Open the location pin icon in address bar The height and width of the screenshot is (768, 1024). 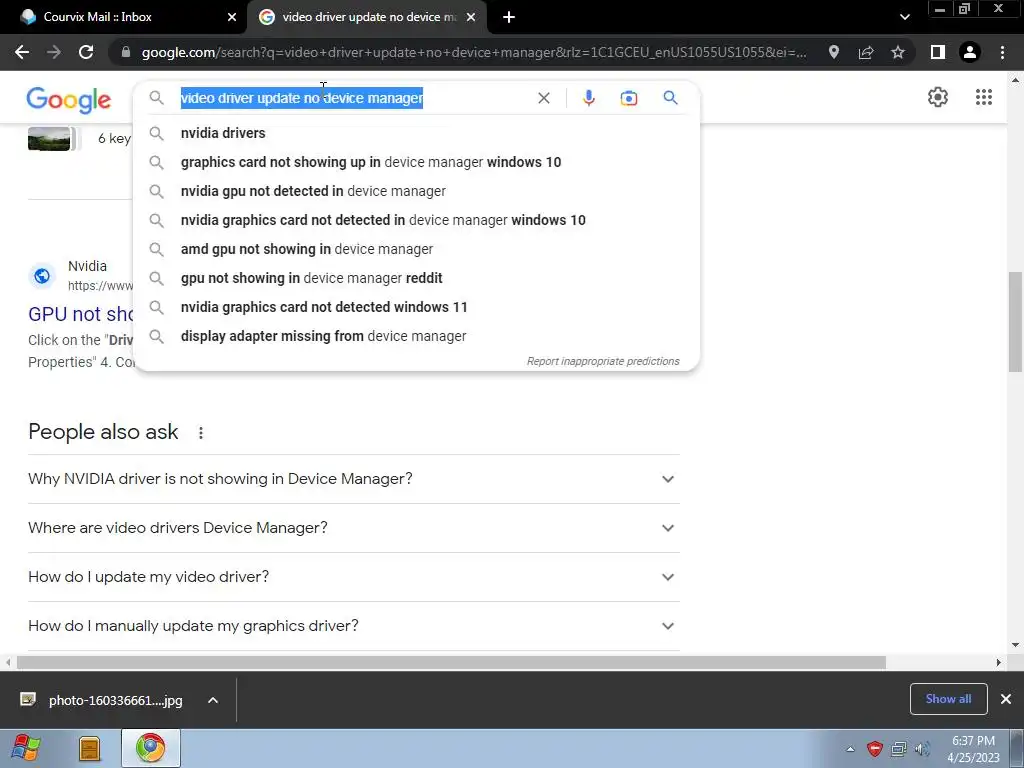[833, 52]
